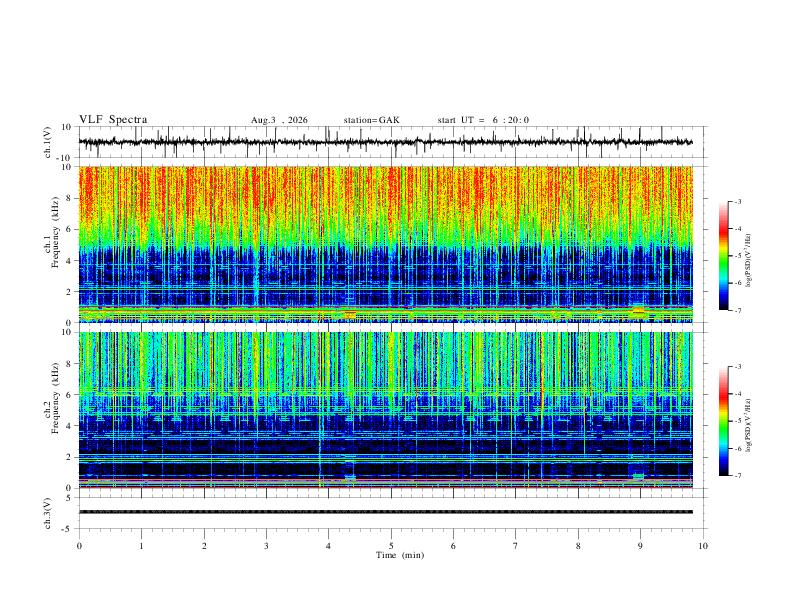The height and width of the screenshot is (612, 792).
Task: Click the ch.1 colorbar log(PSD) label
Action: 748,261
